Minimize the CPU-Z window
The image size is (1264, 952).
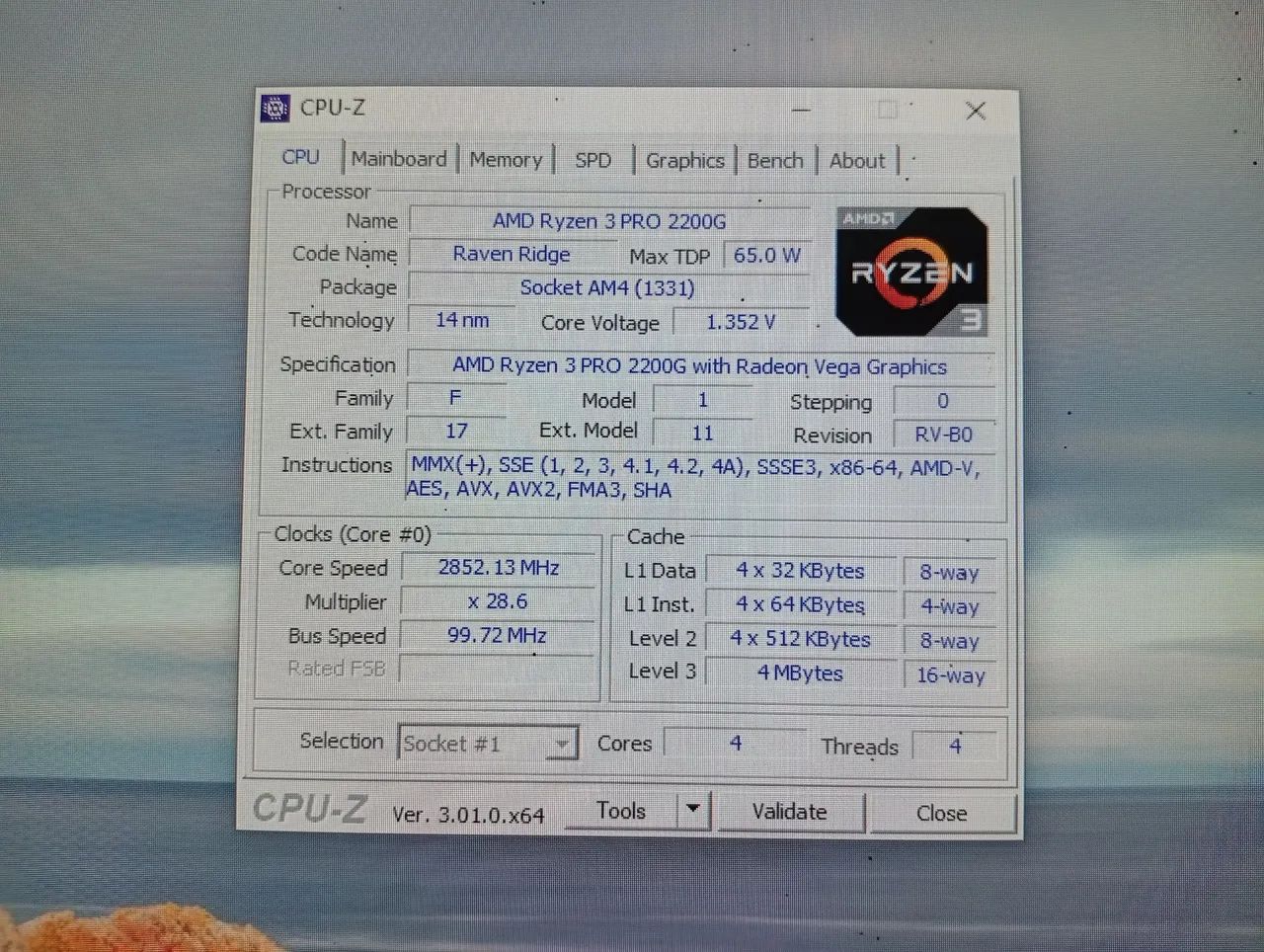click(x=801, y=110)
